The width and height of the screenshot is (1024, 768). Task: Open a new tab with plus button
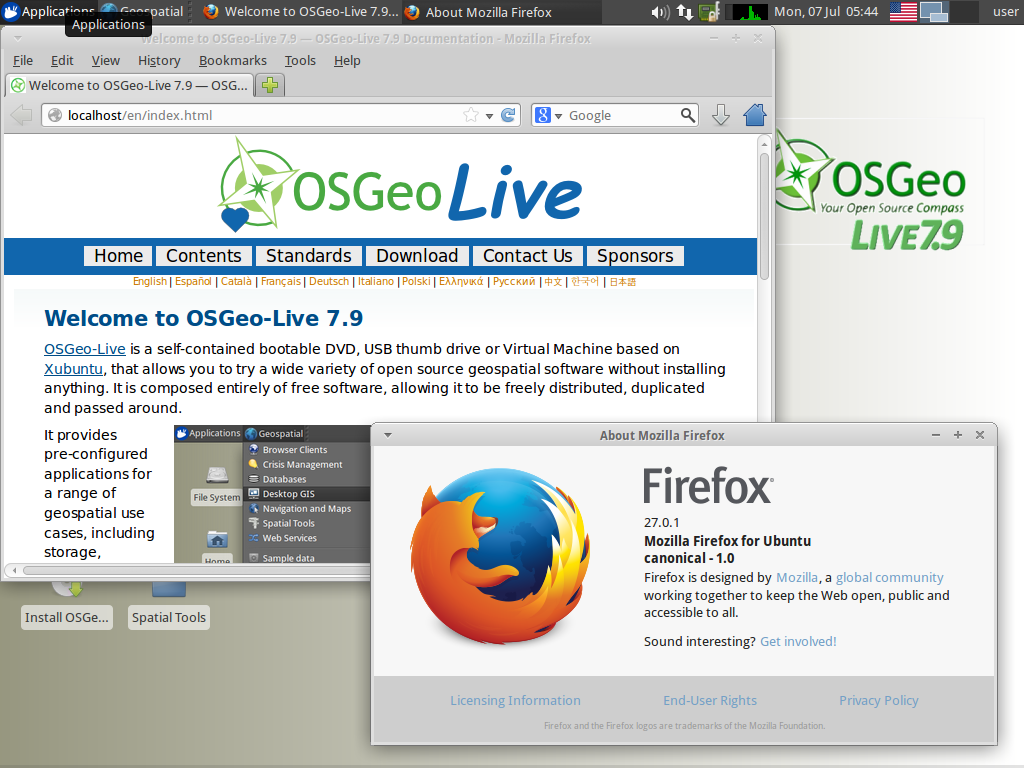(270, 86)
